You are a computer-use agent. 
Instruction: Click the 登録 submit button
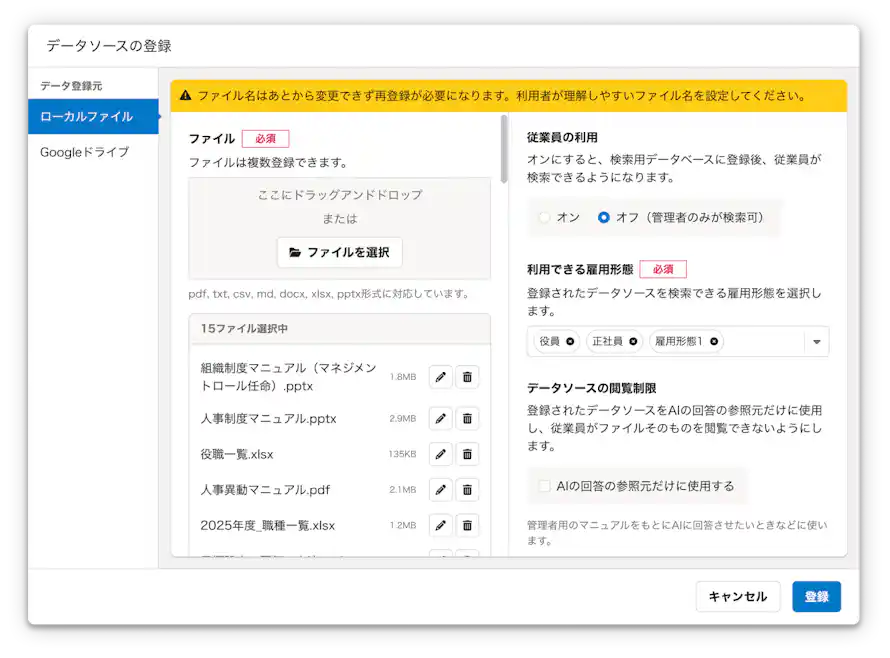(x=817, y=596)
